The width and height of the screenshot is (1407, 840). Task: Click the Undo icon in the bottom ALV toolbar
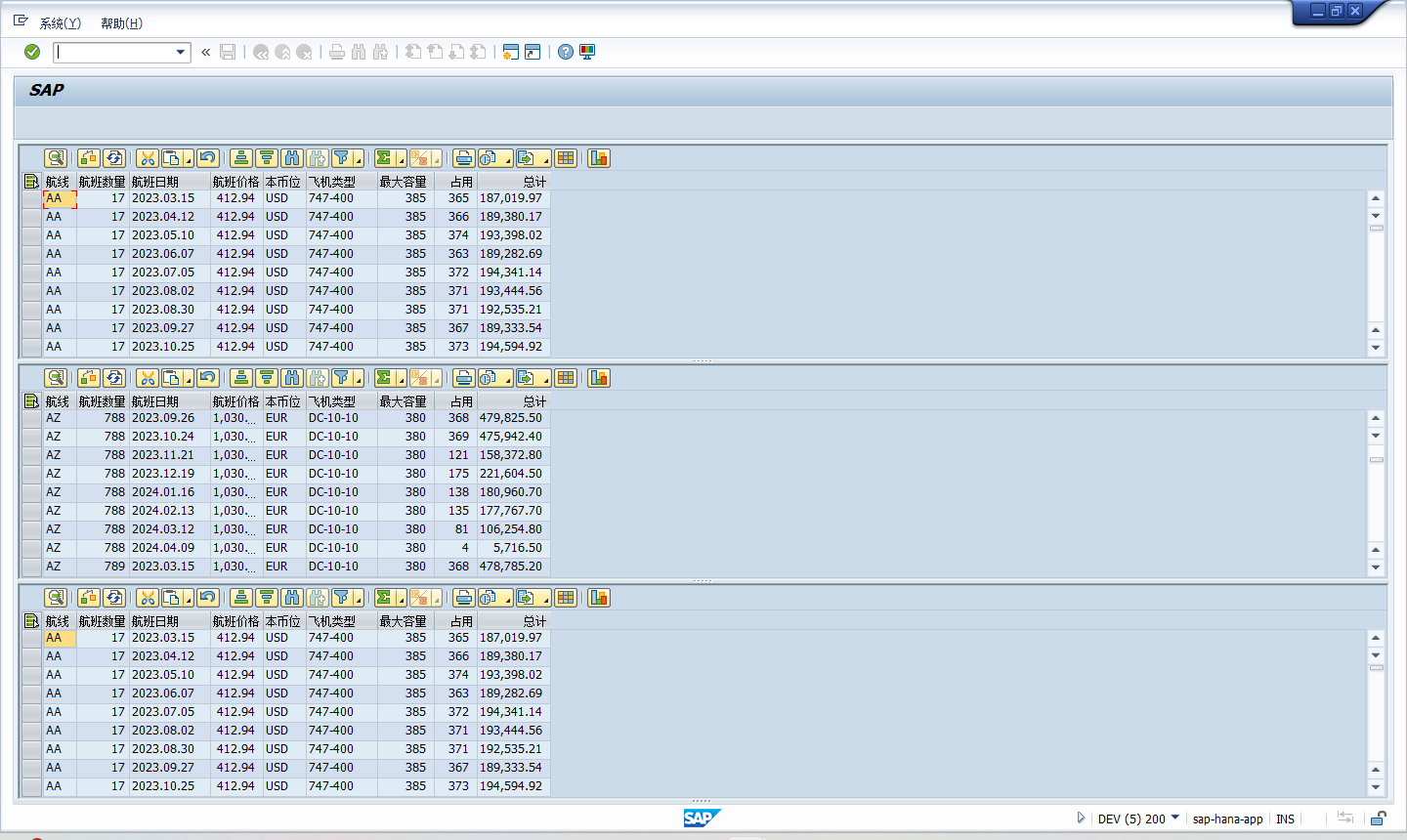206,597
